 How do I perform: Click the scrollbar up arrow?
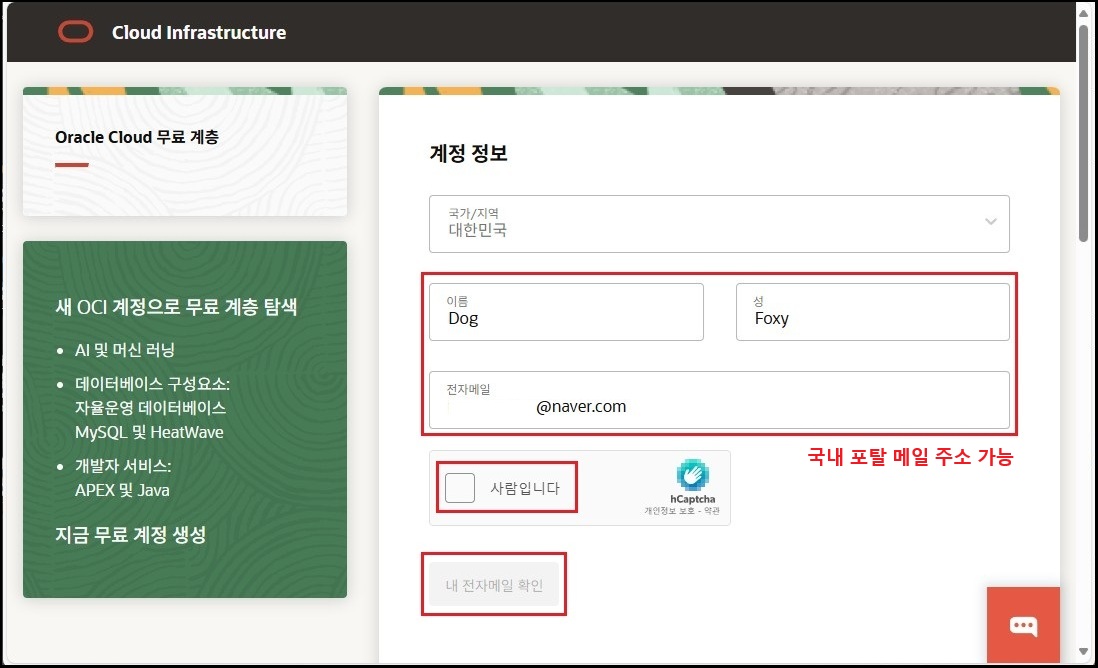[1083, 13]
